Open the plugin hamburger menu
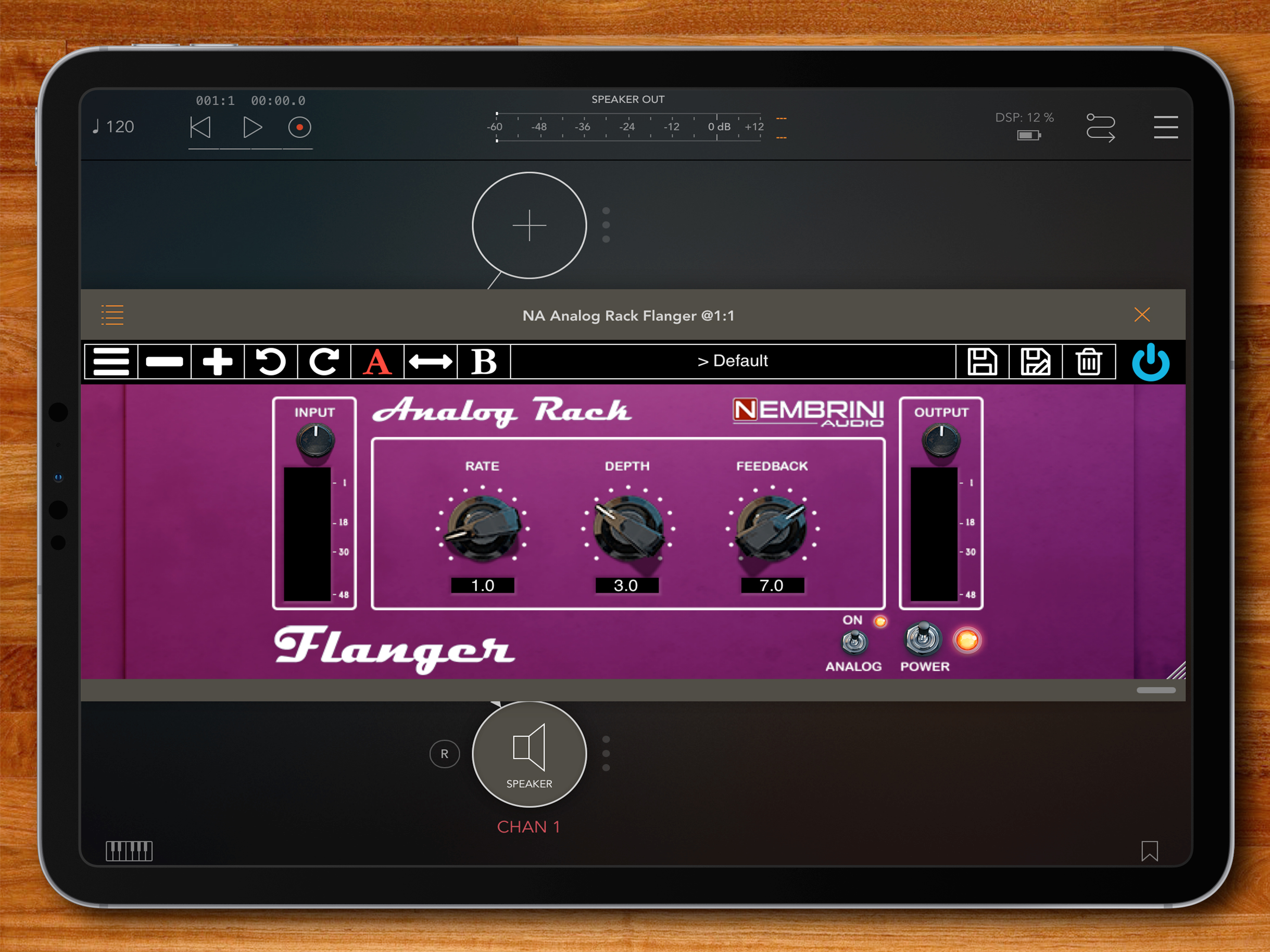This screenshot has height=952, width=1270. 111,361
